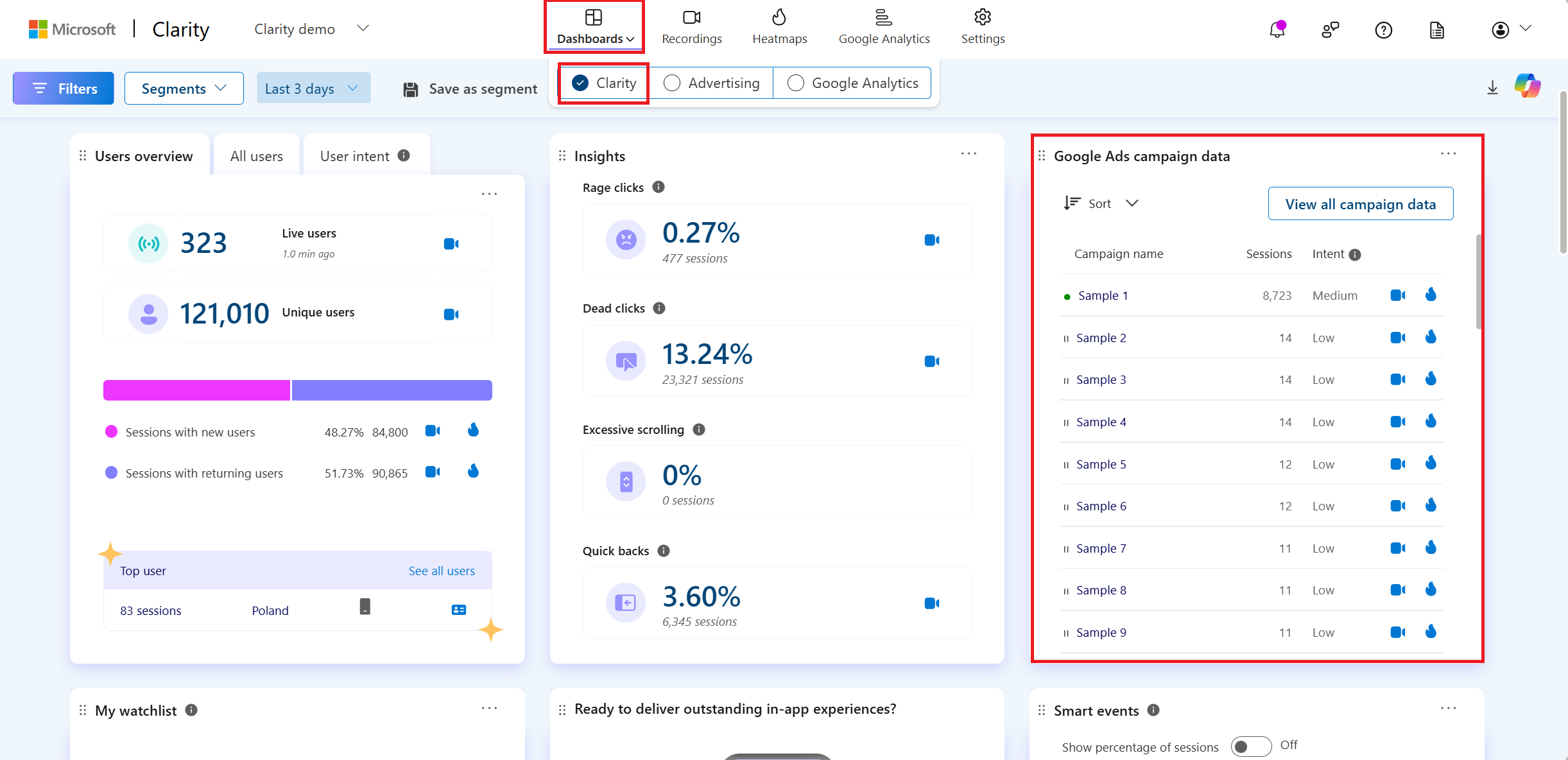Click My watchlist info icon
1568x760 pixels.
coord(191,710)
